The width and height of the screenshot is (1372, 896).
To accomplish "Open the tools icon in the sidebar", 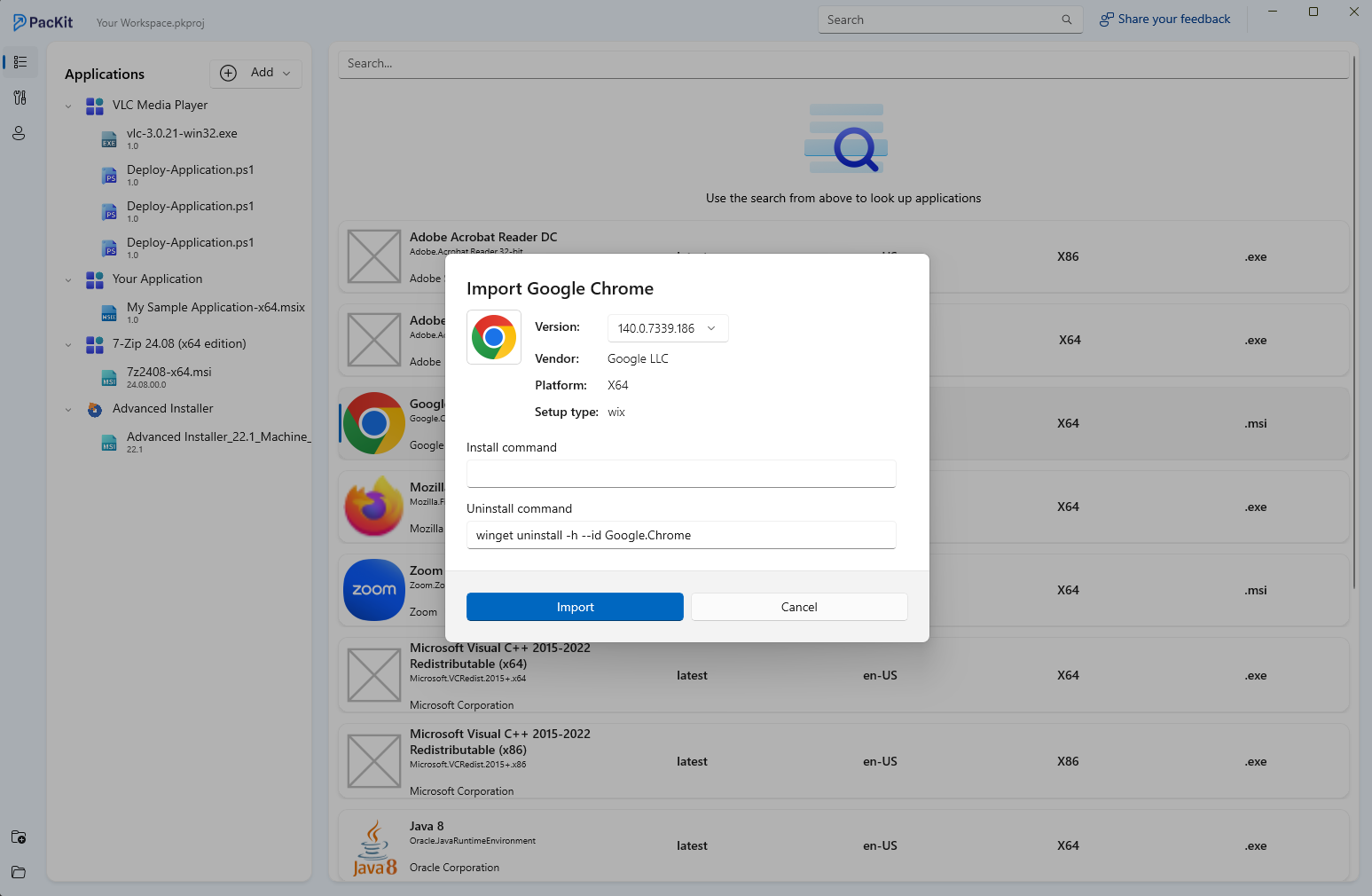I will click(19, 98).
